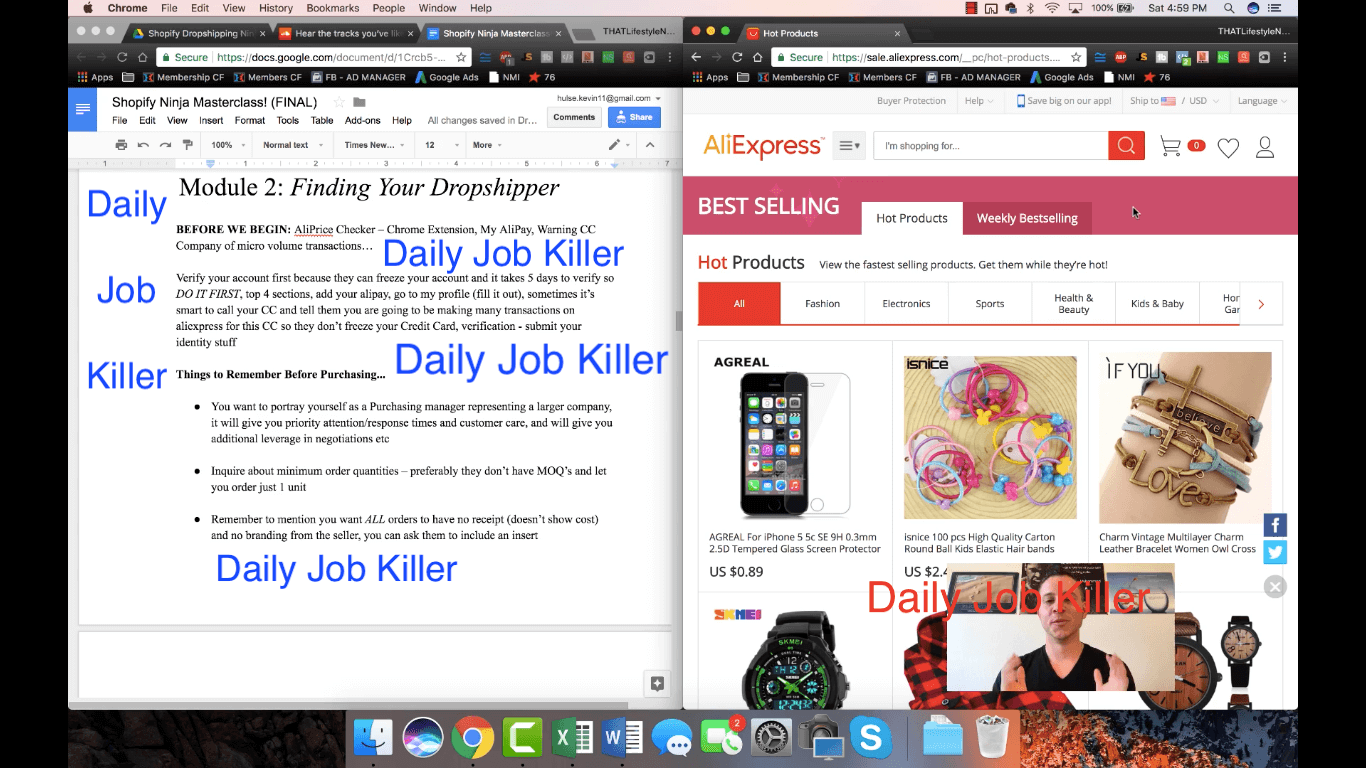1366x768 pixels.
Task: Click the I'm shopping for search field
Action: (x=990, y=146)
